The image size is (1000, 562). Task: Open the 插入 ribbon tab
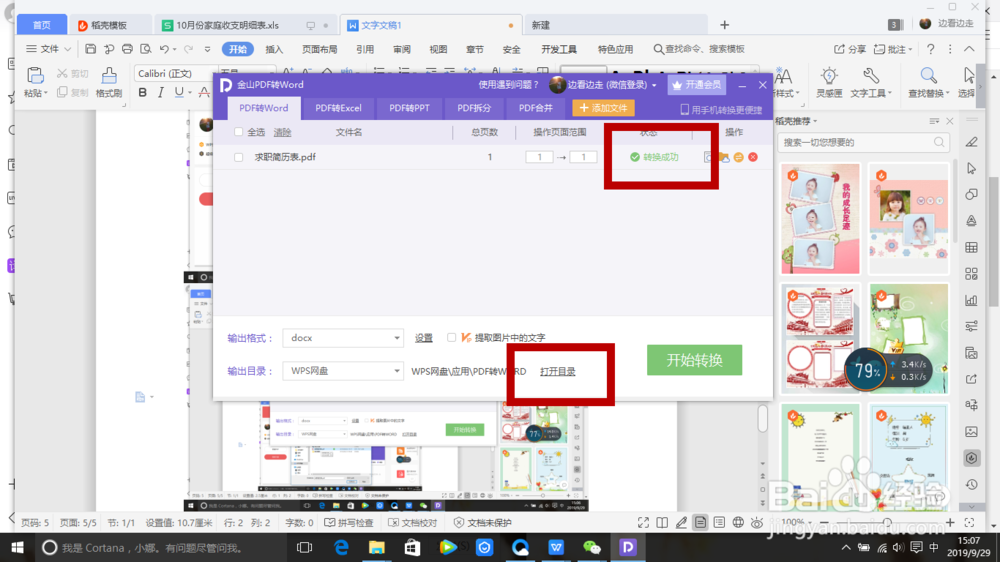[274, 49]
